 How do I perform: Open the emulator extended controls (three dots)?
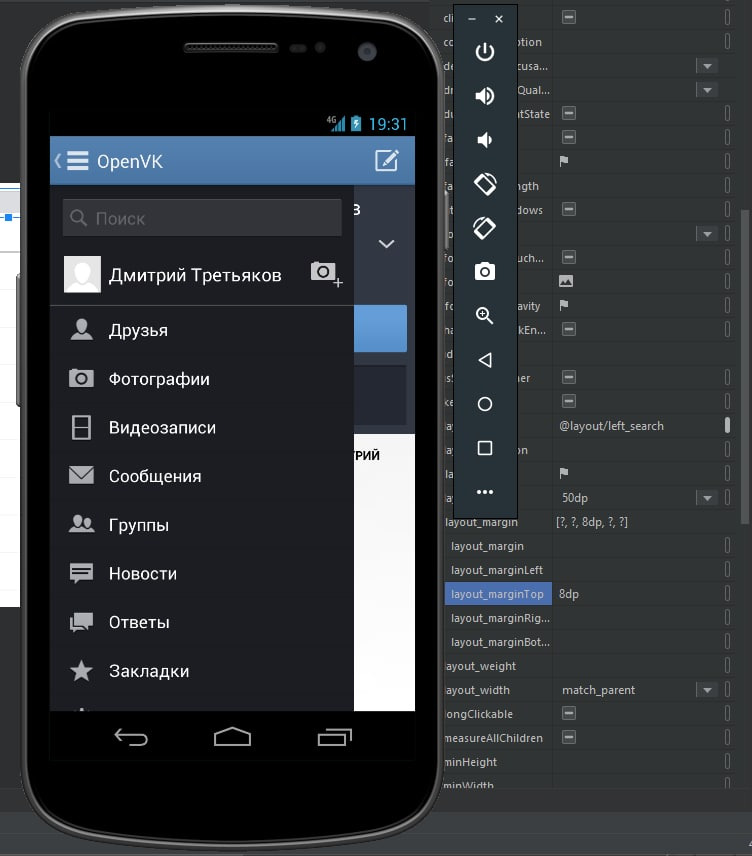coord(485,492)
